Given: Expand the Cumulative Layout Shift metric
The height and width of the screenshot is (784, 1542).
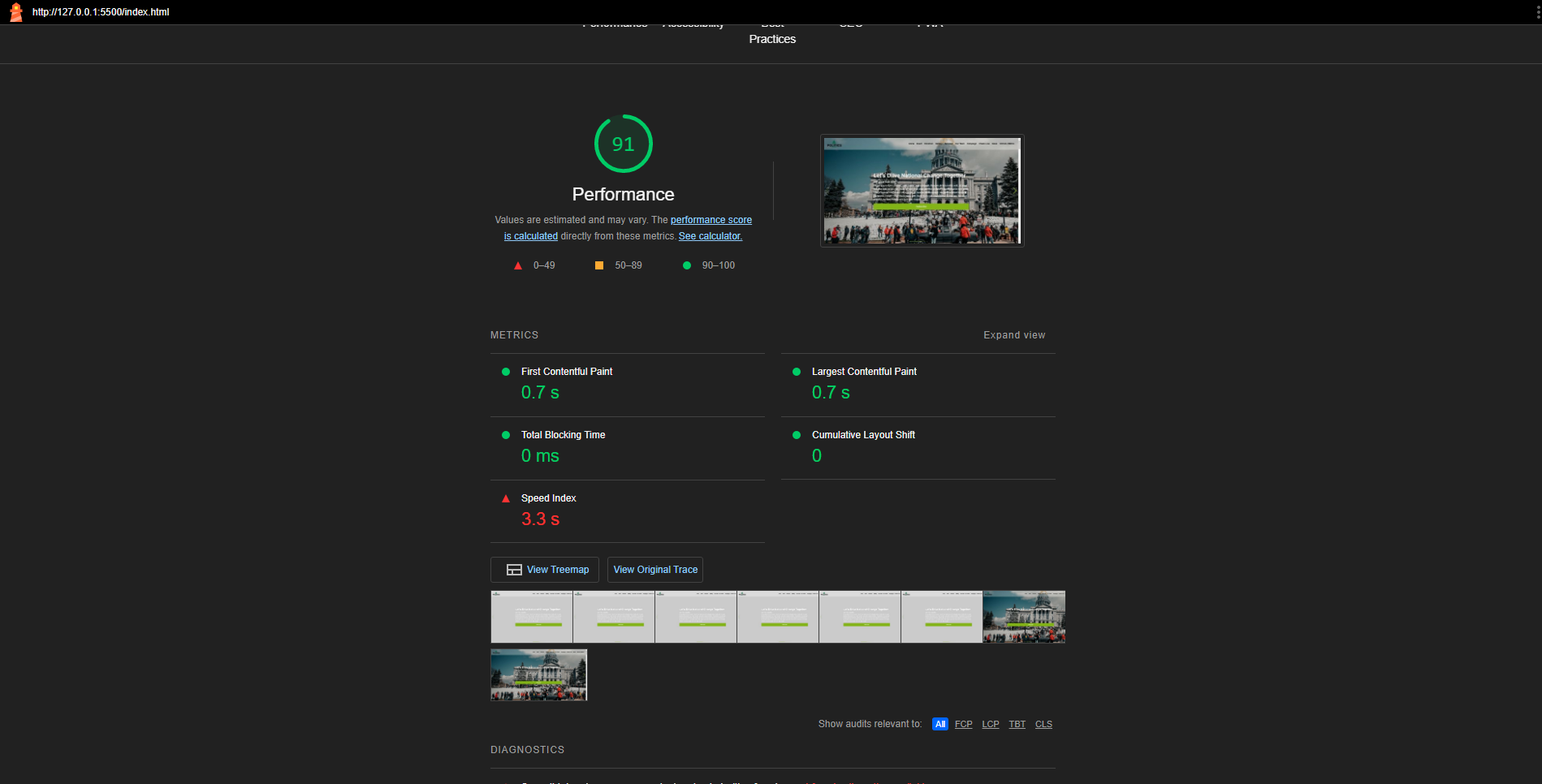Looking at the screenshot, I should click(x=863, y=435).
